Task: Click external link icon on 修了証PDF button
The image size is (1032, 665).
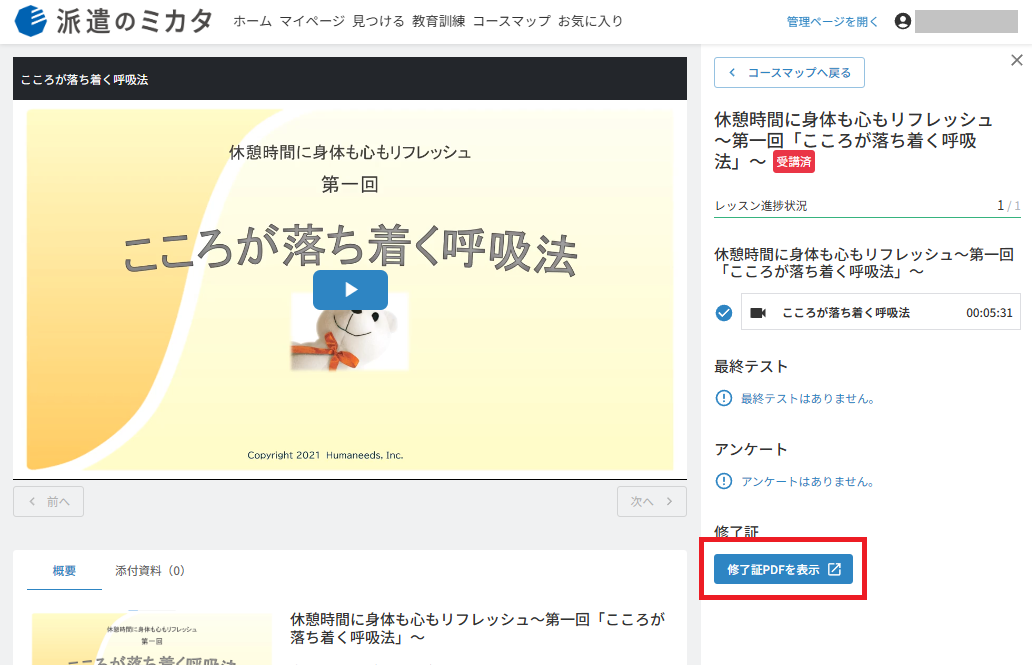Action: 834,570
